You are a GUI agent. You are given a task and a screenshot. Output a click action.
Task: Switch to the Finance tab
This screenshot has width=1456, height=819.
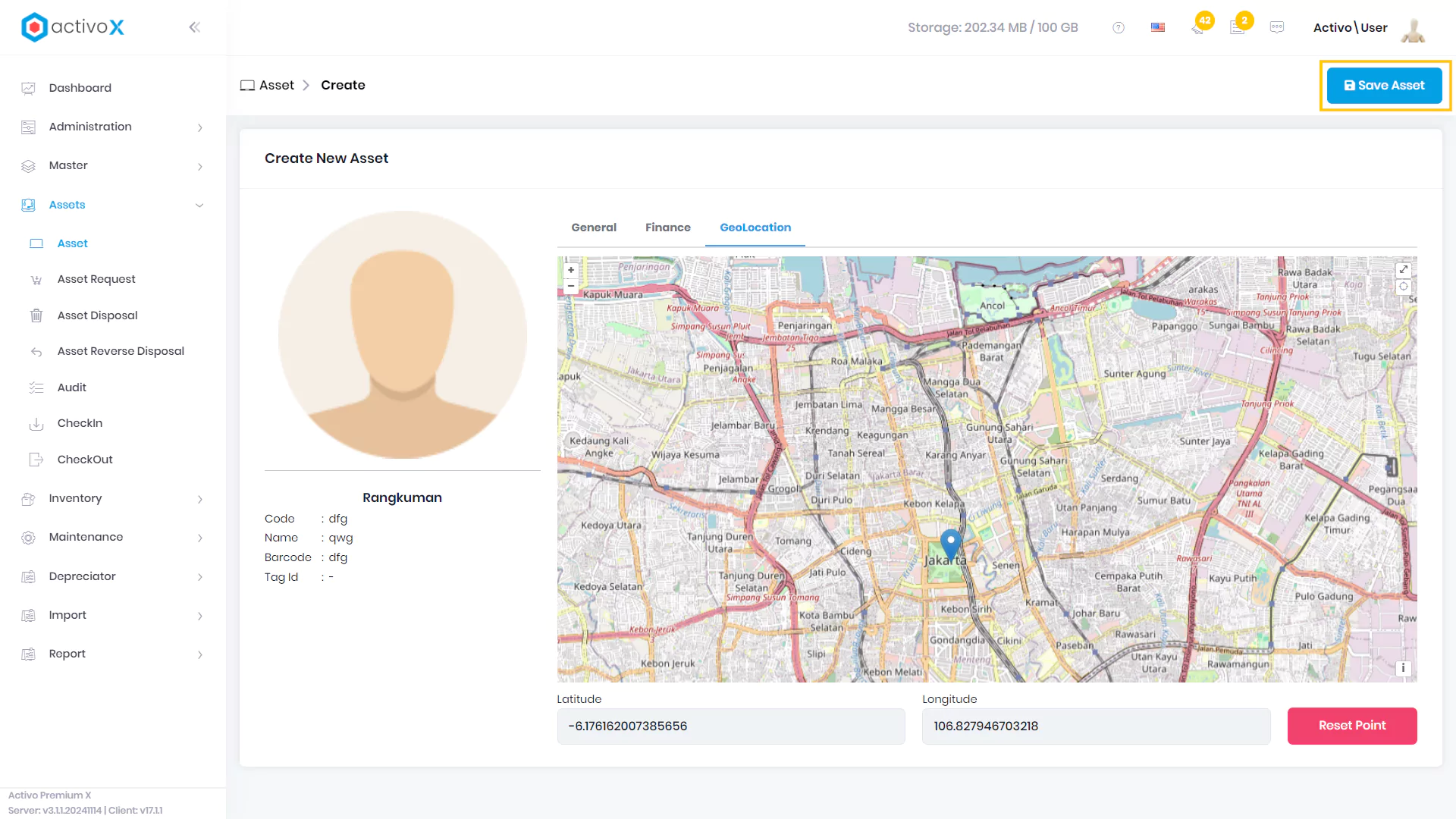[668, 227]
